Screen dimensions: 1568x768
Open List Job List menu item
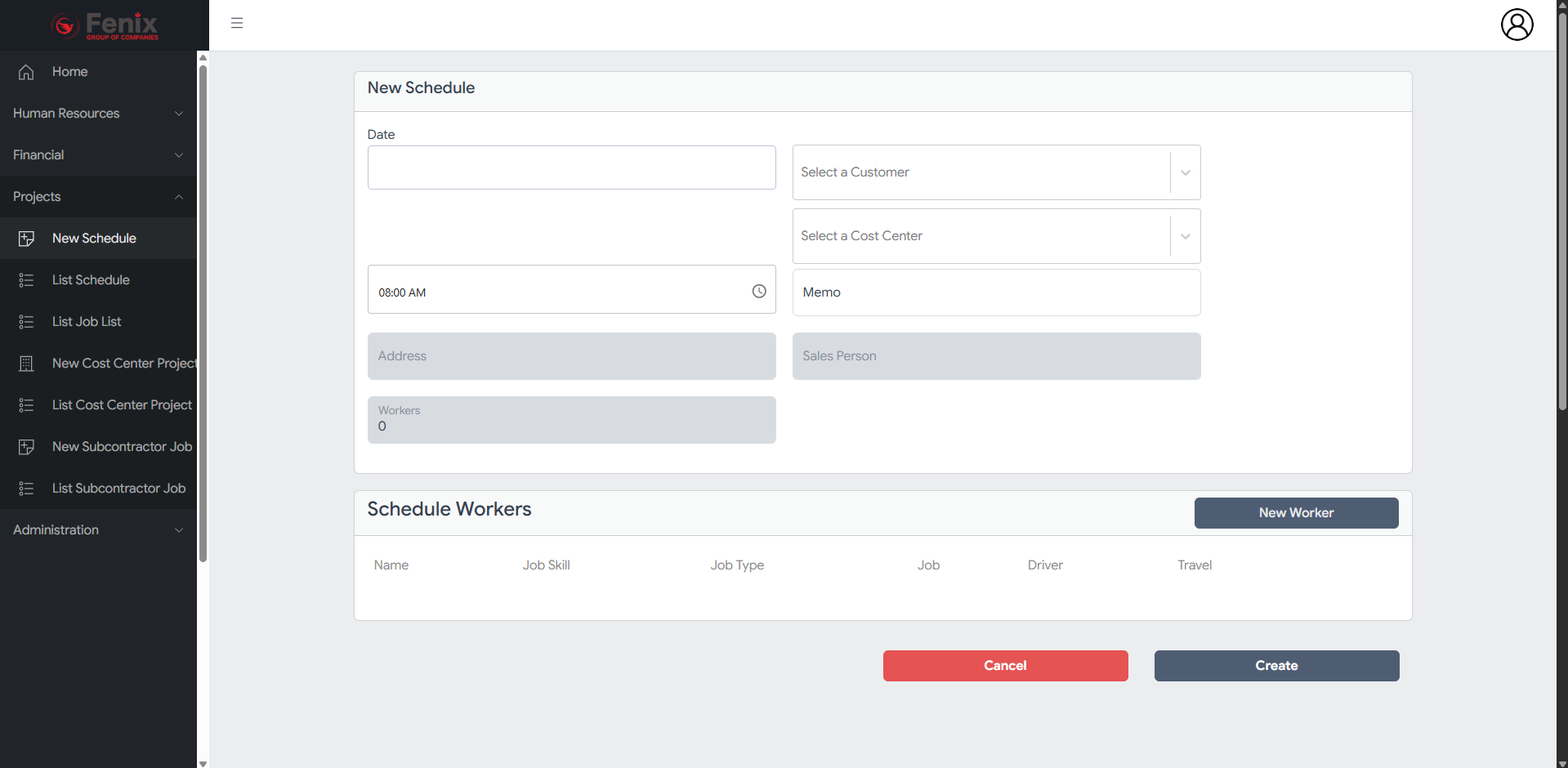tap(98, 322)
